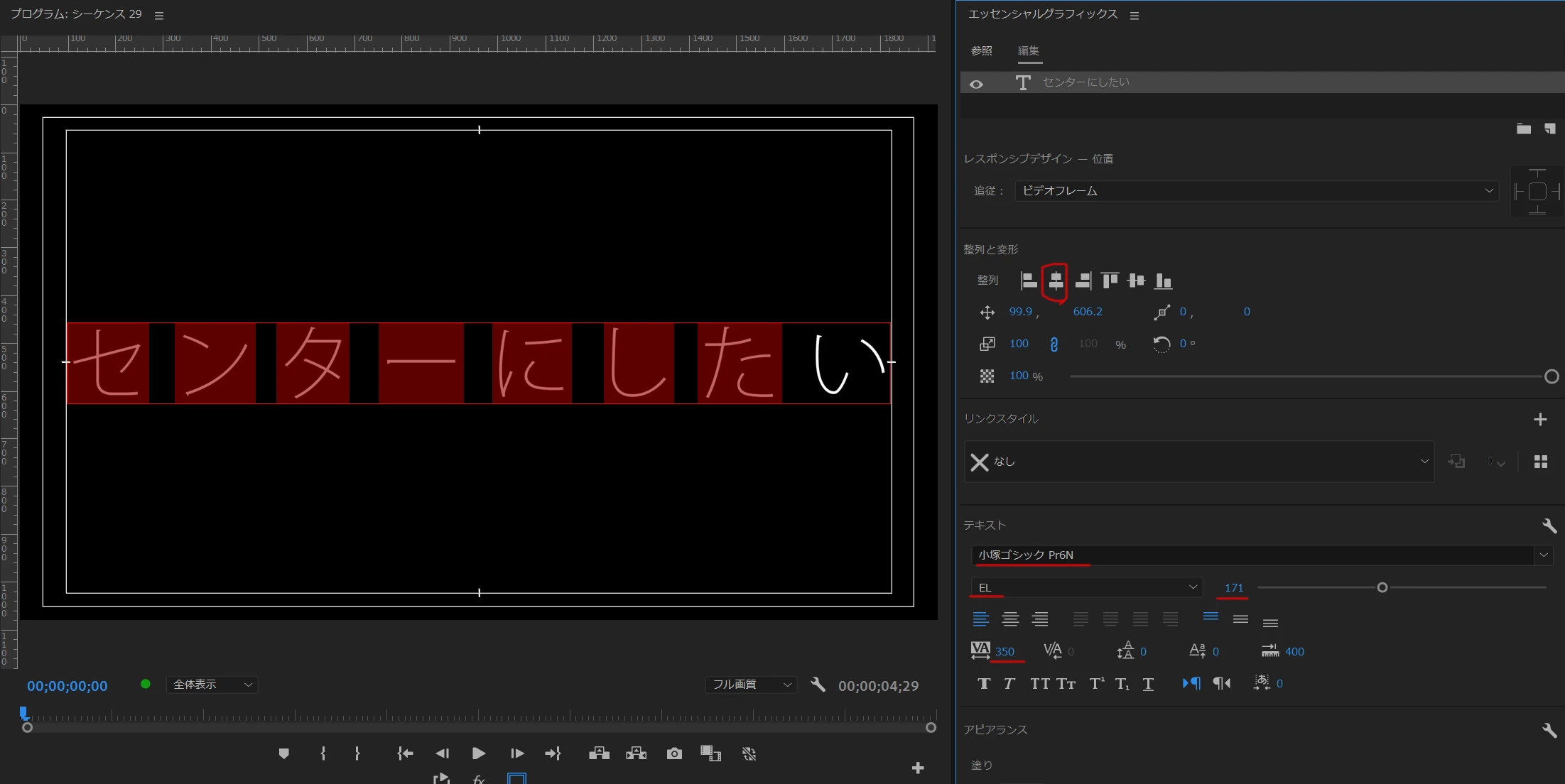Click the new layer icon
The height and width of the screenshot is (784, 1565).
[x=1549, y=129]
